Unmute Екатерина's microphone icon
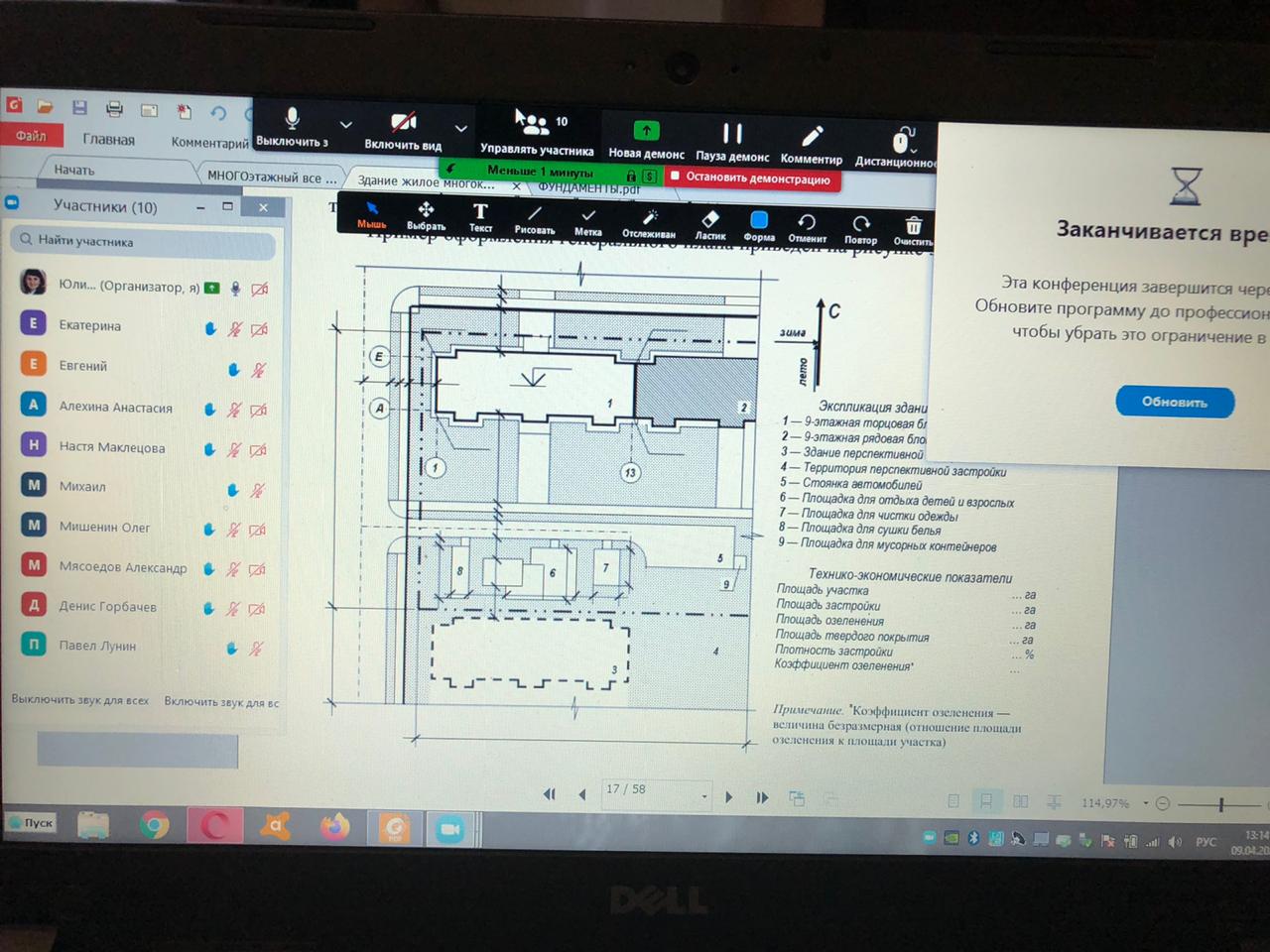The height and width of the screenshot is (952, 1270). pos(235,329)
